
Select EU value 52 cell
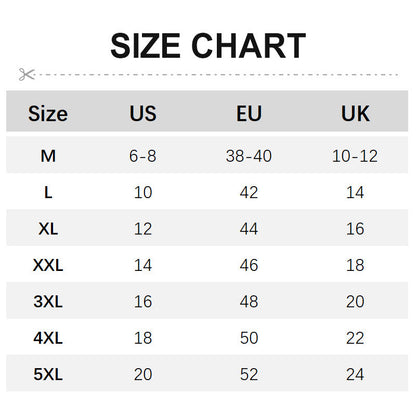pyautogui.click(x=249, y=374)
